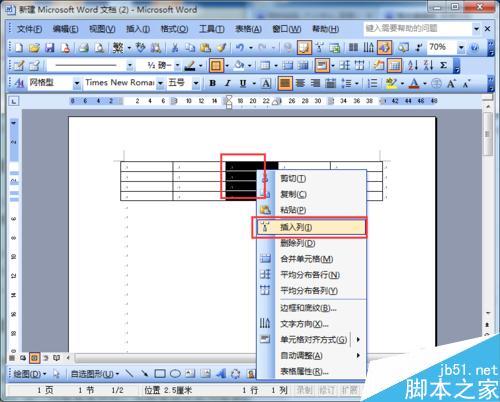The image size is (500, 402).
Task: Click the Draw Table pencil icon
Action: pyautogui.click(x=19, y=66)
